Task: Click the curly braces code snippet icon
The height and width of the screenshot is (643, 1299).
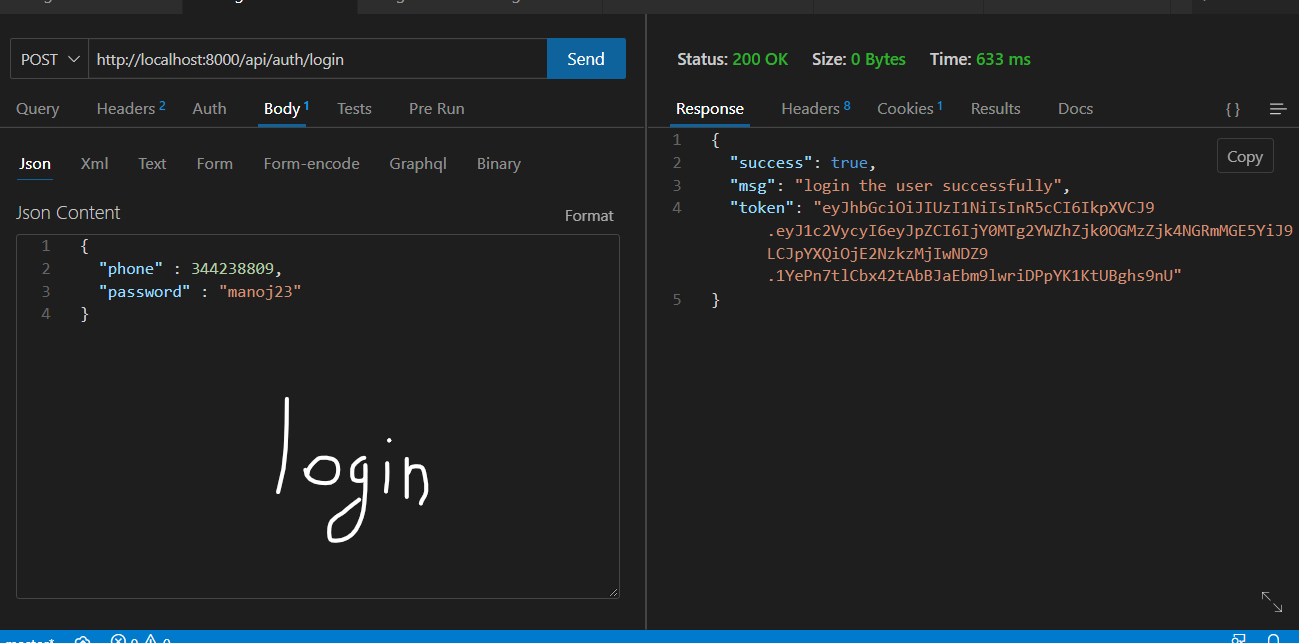Action: click(1233, 109)
